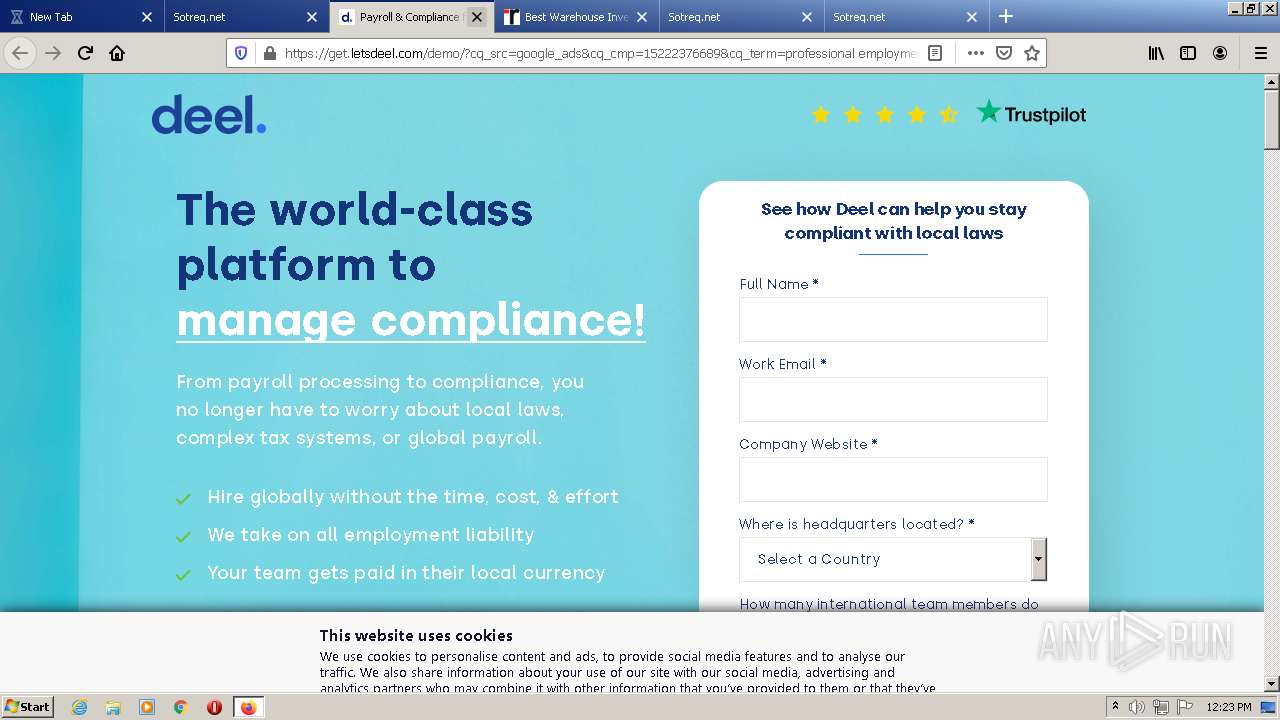Click the Trustpilot logo
Viewport: 1280px width, 720px height.
tap(1031, 113)
